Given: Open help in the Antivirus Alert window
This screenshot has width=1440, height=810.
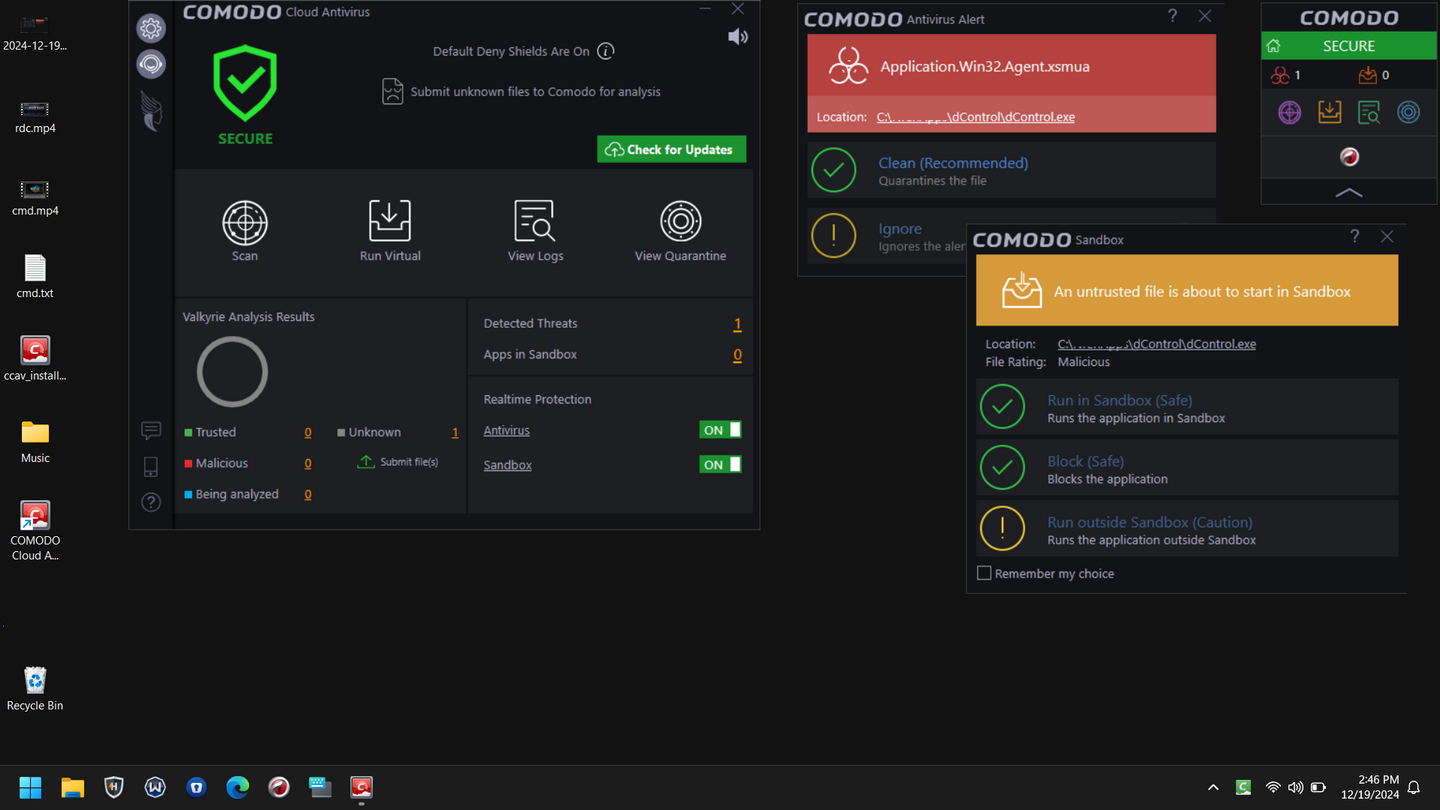Looking at the screenshot, I should pos(1173,16).
